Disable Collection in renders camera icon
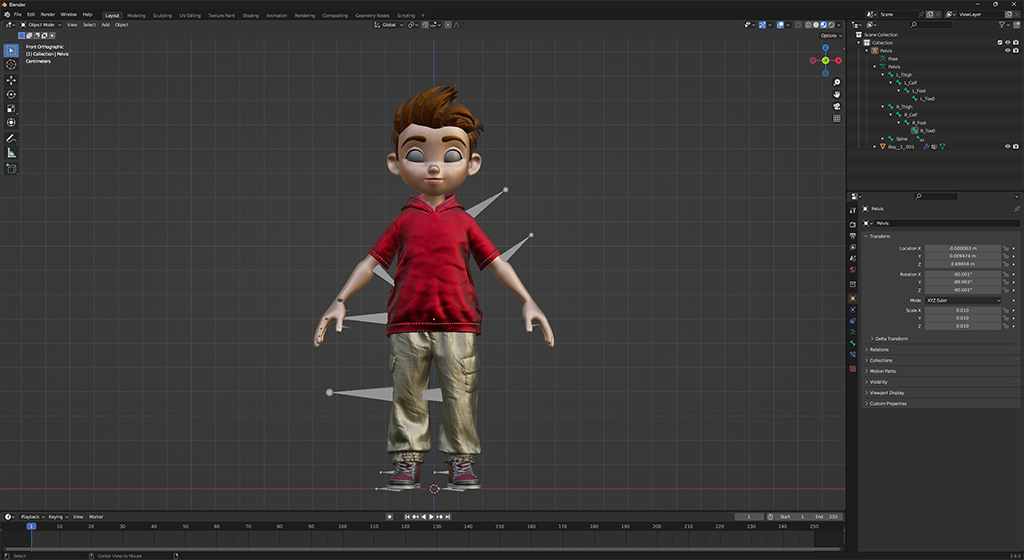The width and height of the screenshot is (1024, 560). pos(1016,42)
